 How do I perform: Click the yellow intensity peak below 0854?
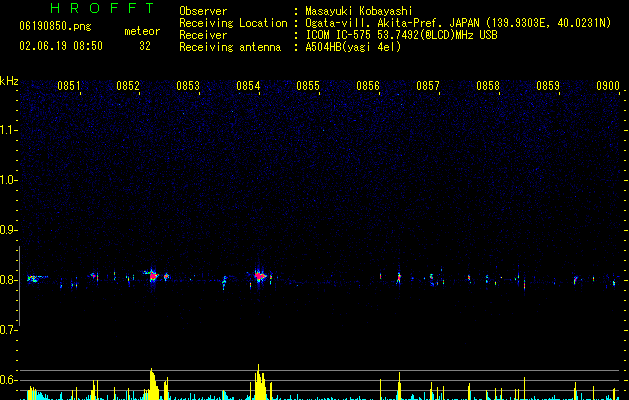260,382
